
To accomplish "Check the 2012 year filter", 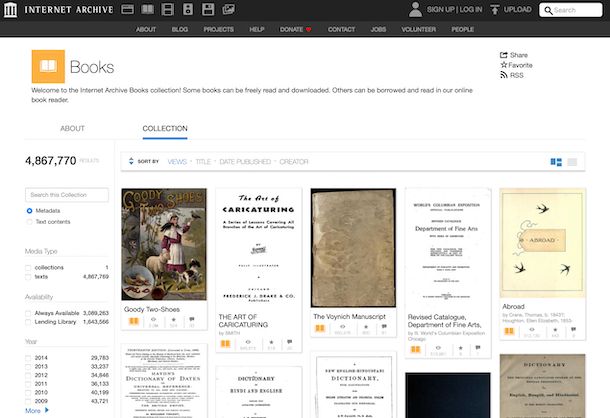I will click(x=28, y=375).
